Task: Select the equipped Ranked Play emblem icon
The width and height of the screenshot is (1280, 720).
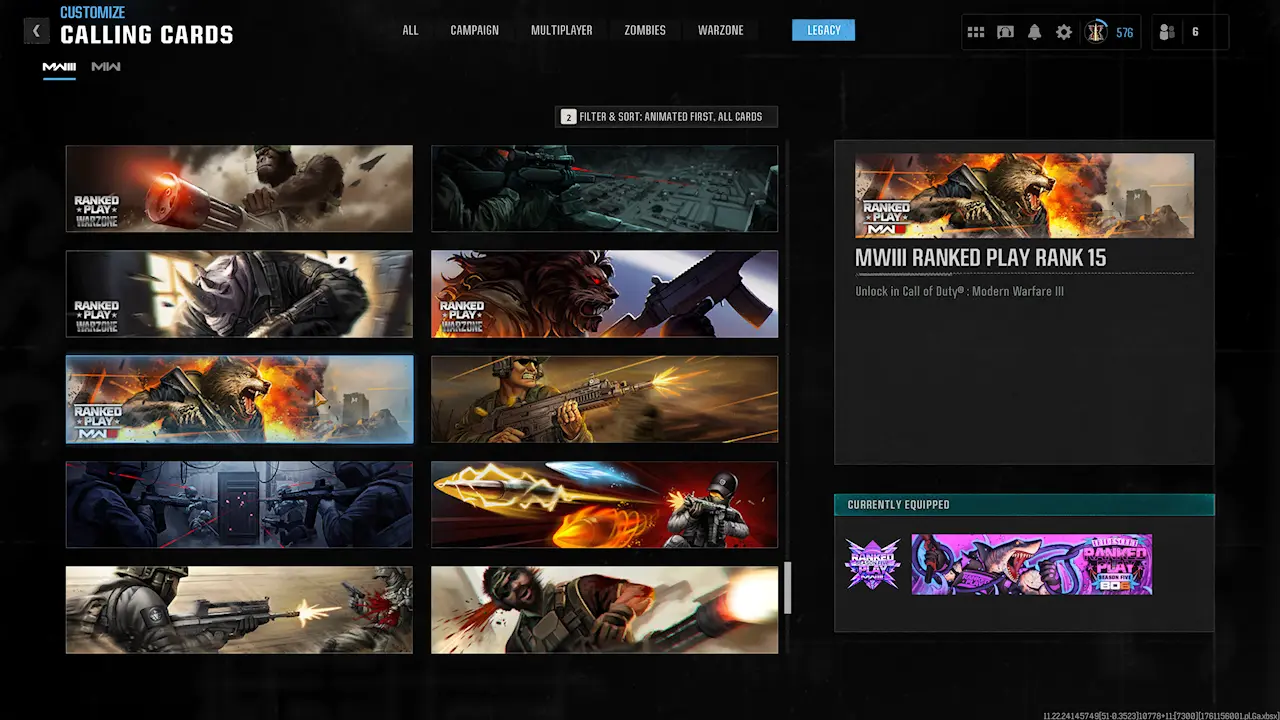Action: point(872,564)
